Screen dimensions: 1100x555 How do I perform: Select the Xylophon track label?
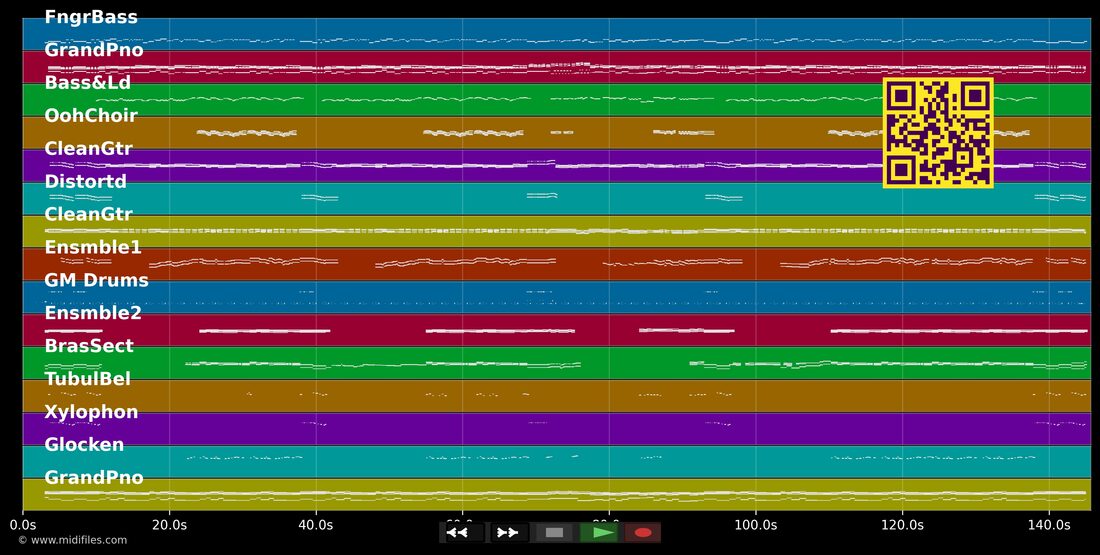click(91, 411)
